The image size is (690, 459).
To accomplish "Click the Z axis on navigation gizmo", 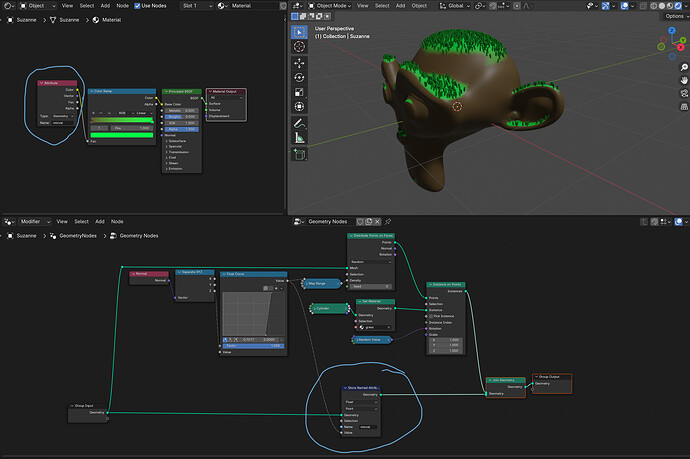I will click(672, 30).
